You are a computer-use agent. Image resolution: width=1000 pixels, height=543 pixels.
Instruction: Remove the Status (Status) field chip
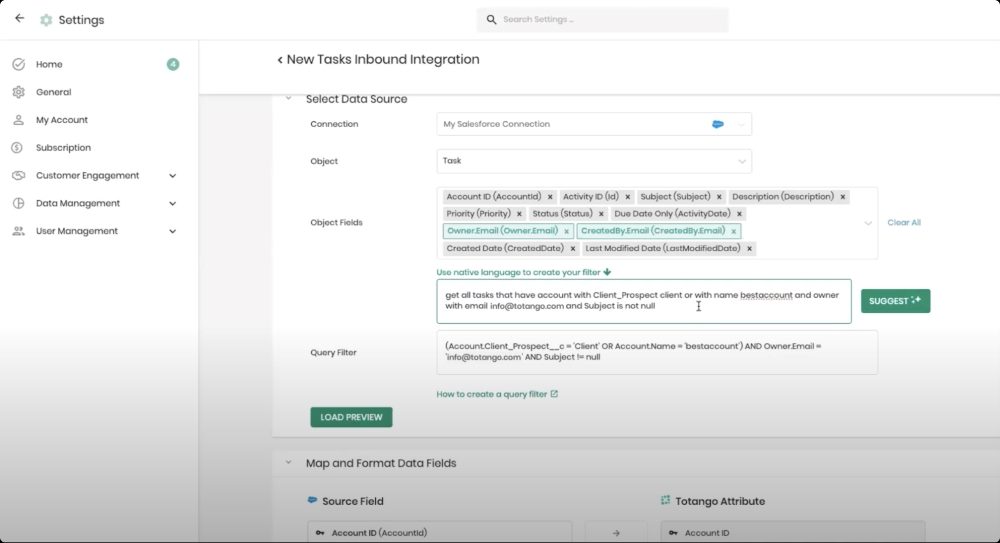[601, 214]
